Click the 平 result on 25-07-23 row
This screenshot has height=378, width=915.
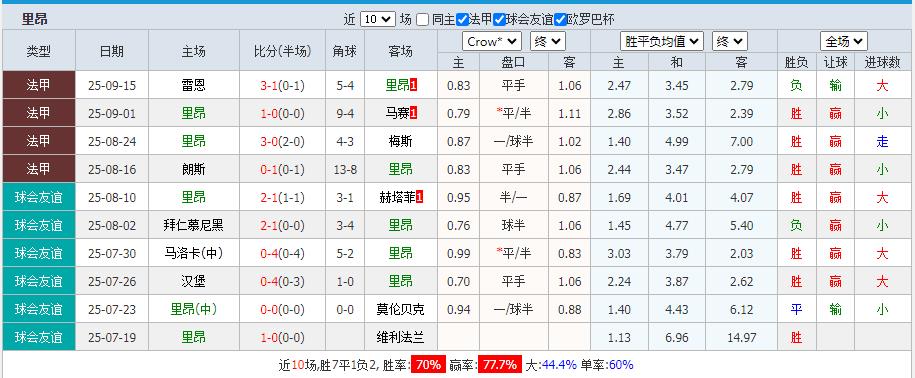[797, 310]
